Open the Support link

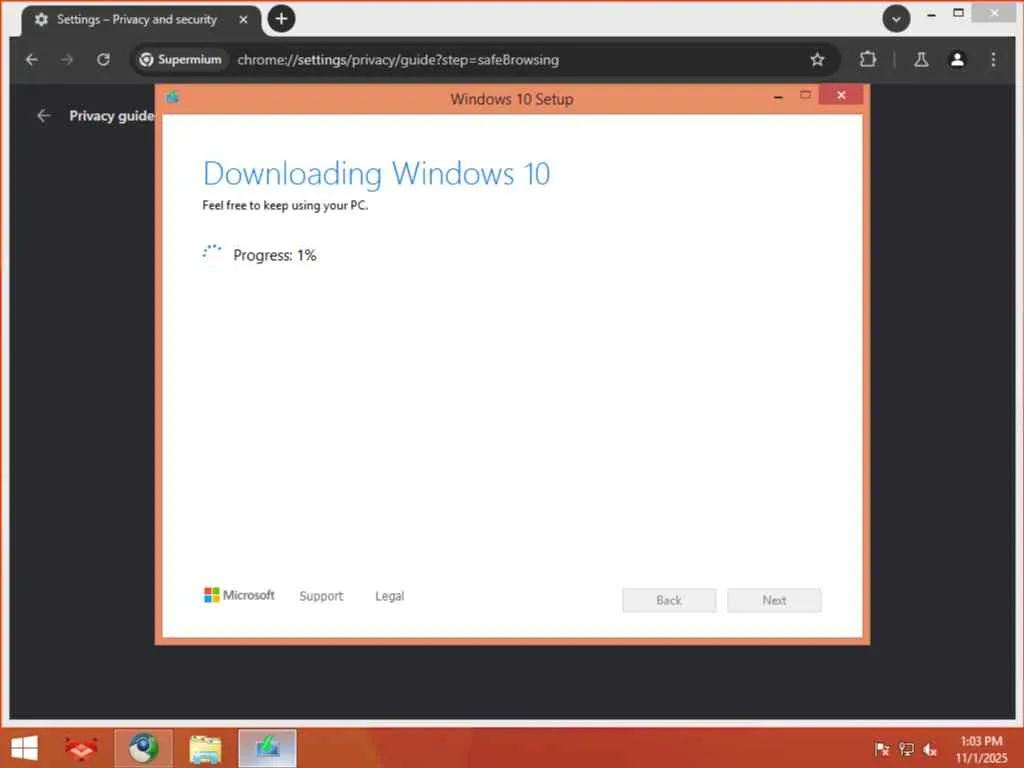pos(321,596)
